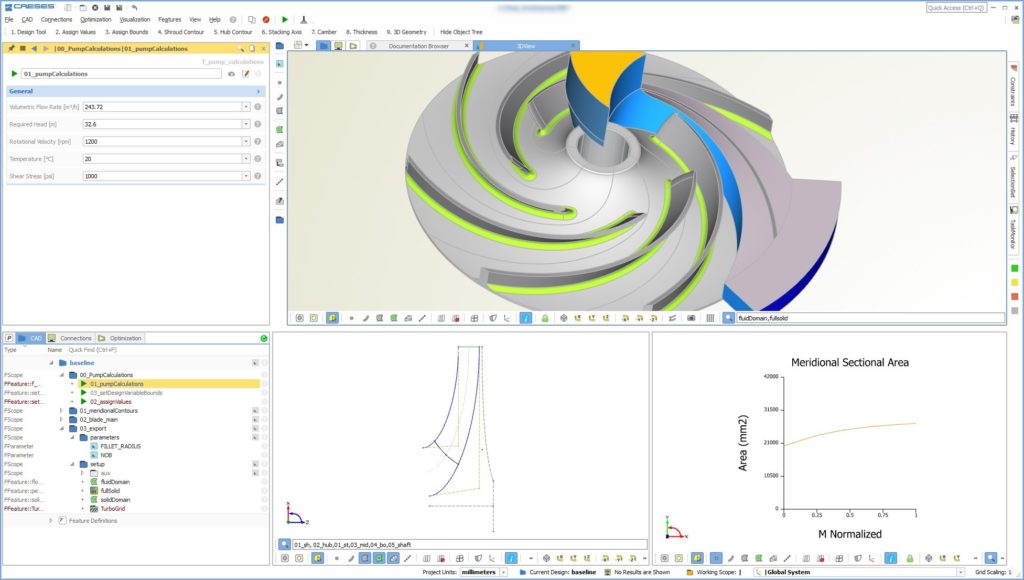
Task: Select the pencil edit icon beside 01_pumpCalculations
Action: pos(246,74)
